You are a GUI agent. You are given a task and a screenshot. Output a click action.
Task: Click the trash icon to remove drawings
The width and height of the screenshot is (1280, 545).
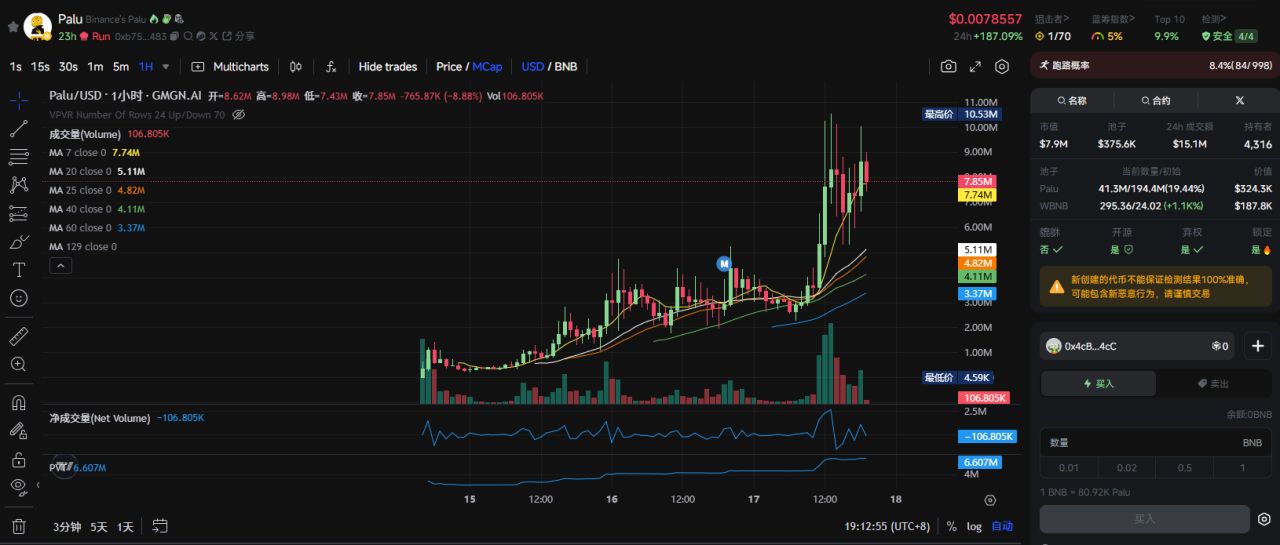point(18,526)
